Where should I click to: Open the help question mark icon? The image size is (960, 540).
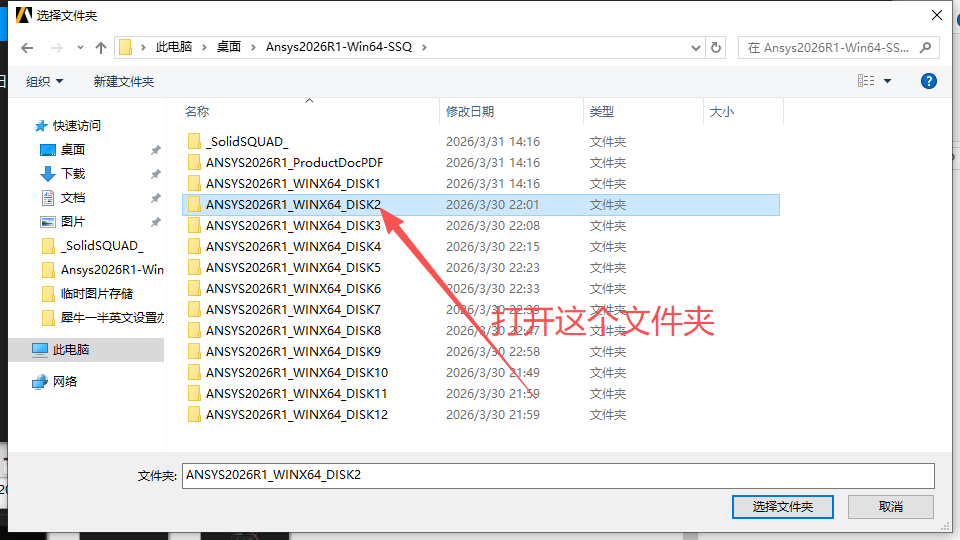(929, 81)
